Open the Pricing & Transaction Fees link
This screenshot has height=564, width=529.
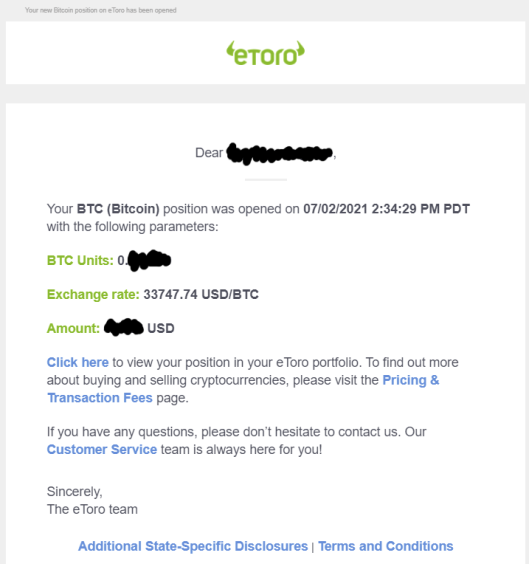(411, 380)
